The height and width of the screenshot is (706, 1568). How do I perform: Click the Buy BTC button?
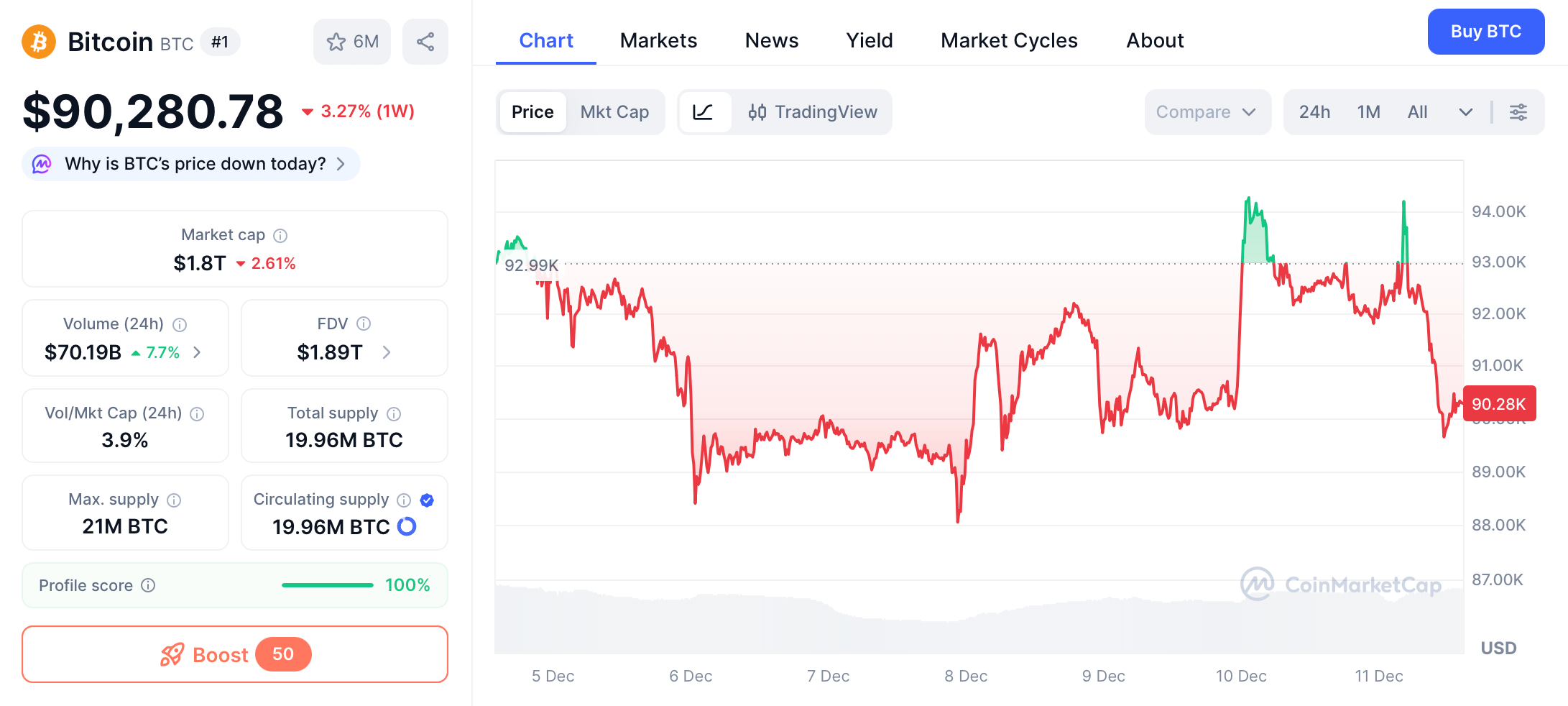1485,32
